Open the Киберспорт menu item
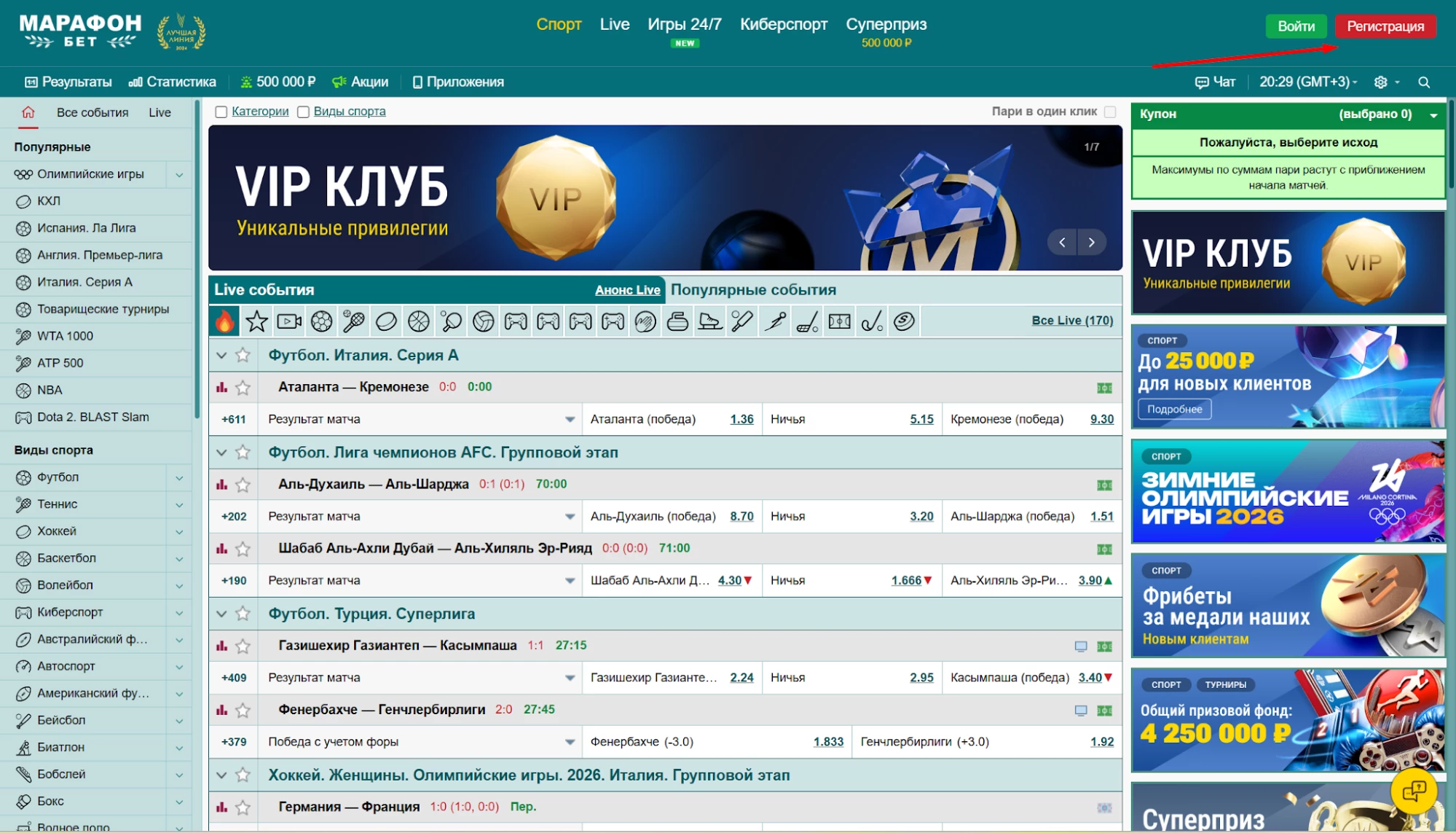This screenshot has width=1456, height=833. (784, 24)
